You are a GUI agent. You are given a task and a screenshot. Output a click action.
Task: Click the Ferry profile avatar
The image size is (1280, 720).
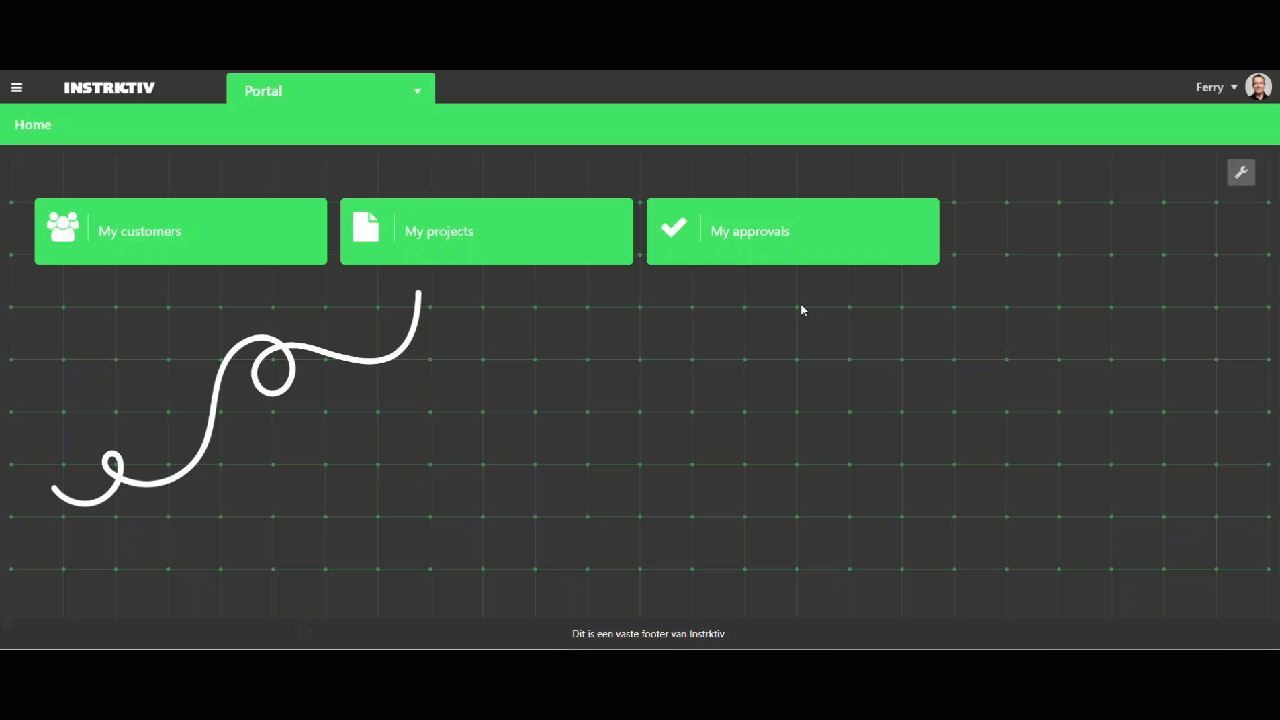[1258, 87]
